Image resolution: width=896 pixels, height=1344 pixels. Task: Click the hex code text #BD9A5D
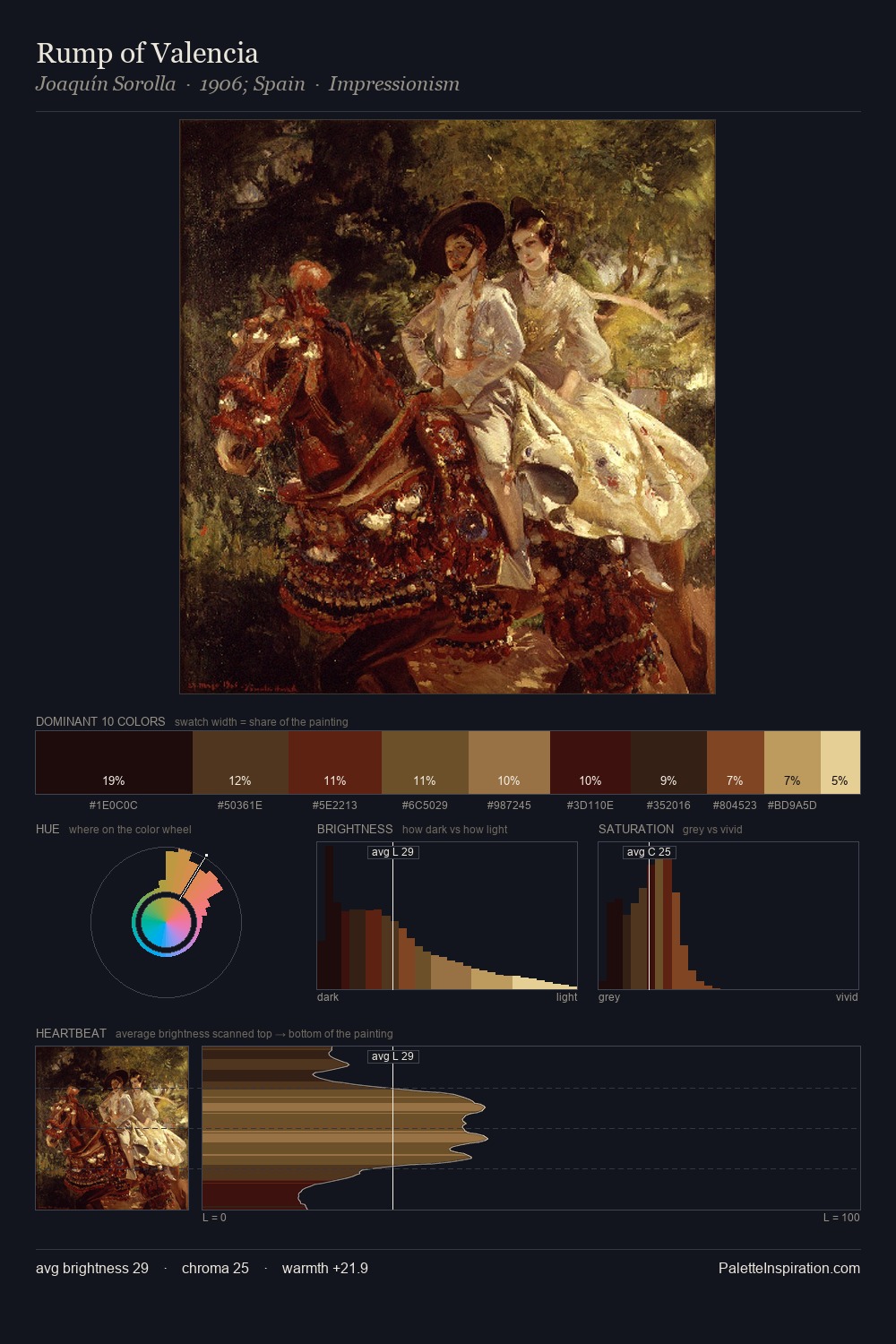[x=792, y=806]
